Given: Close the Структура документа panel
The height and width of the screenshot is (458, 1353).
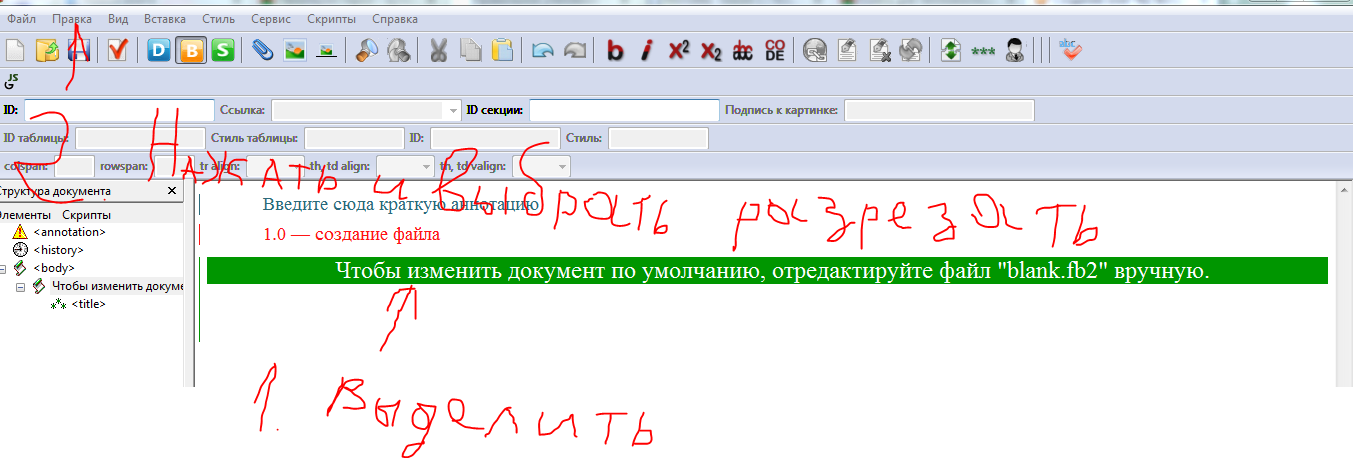Looking at the screenshot, I should [x=171, y=191].
